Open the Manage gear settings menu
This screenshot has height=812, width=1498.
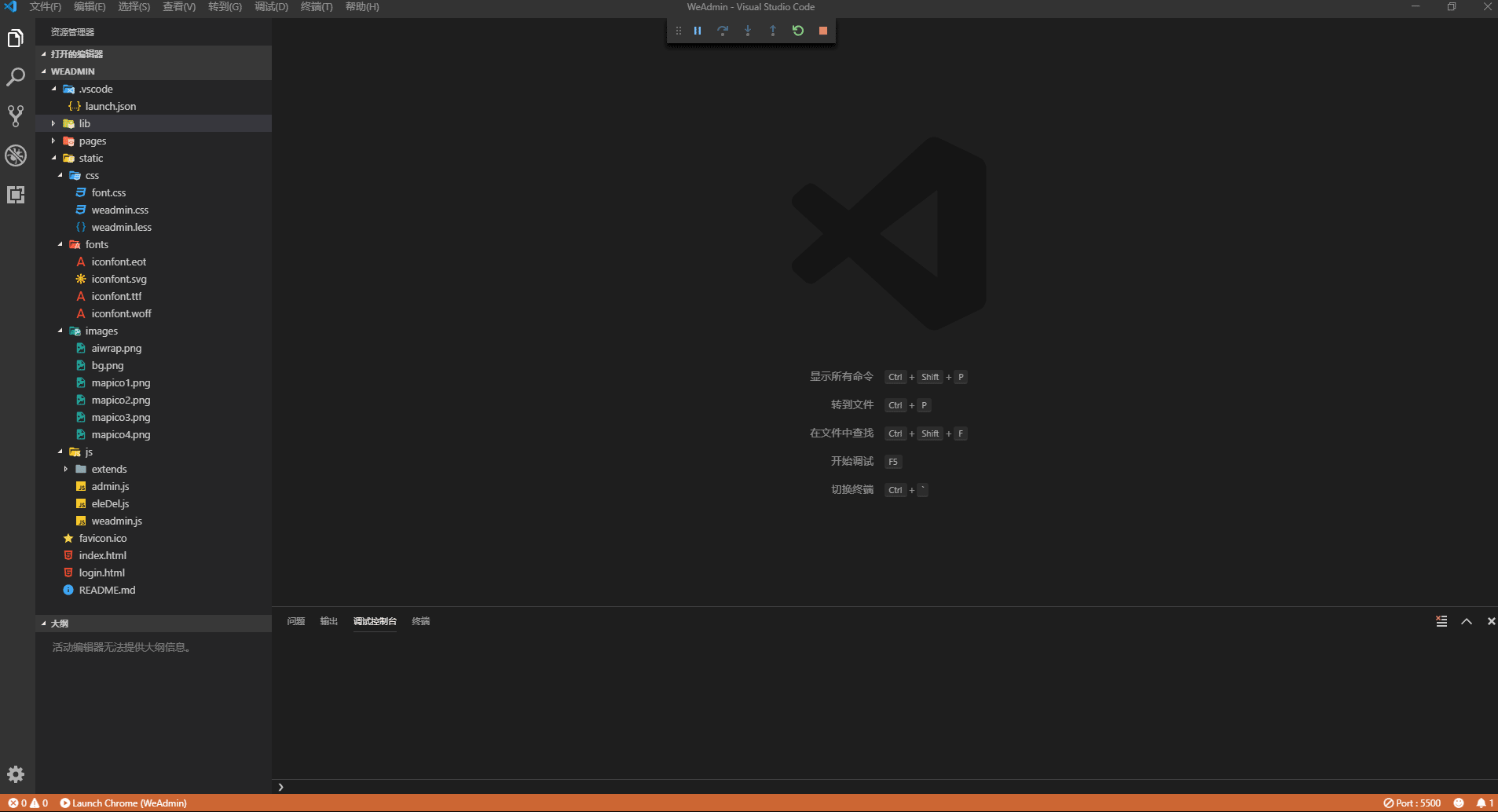(x=16, y=774)
